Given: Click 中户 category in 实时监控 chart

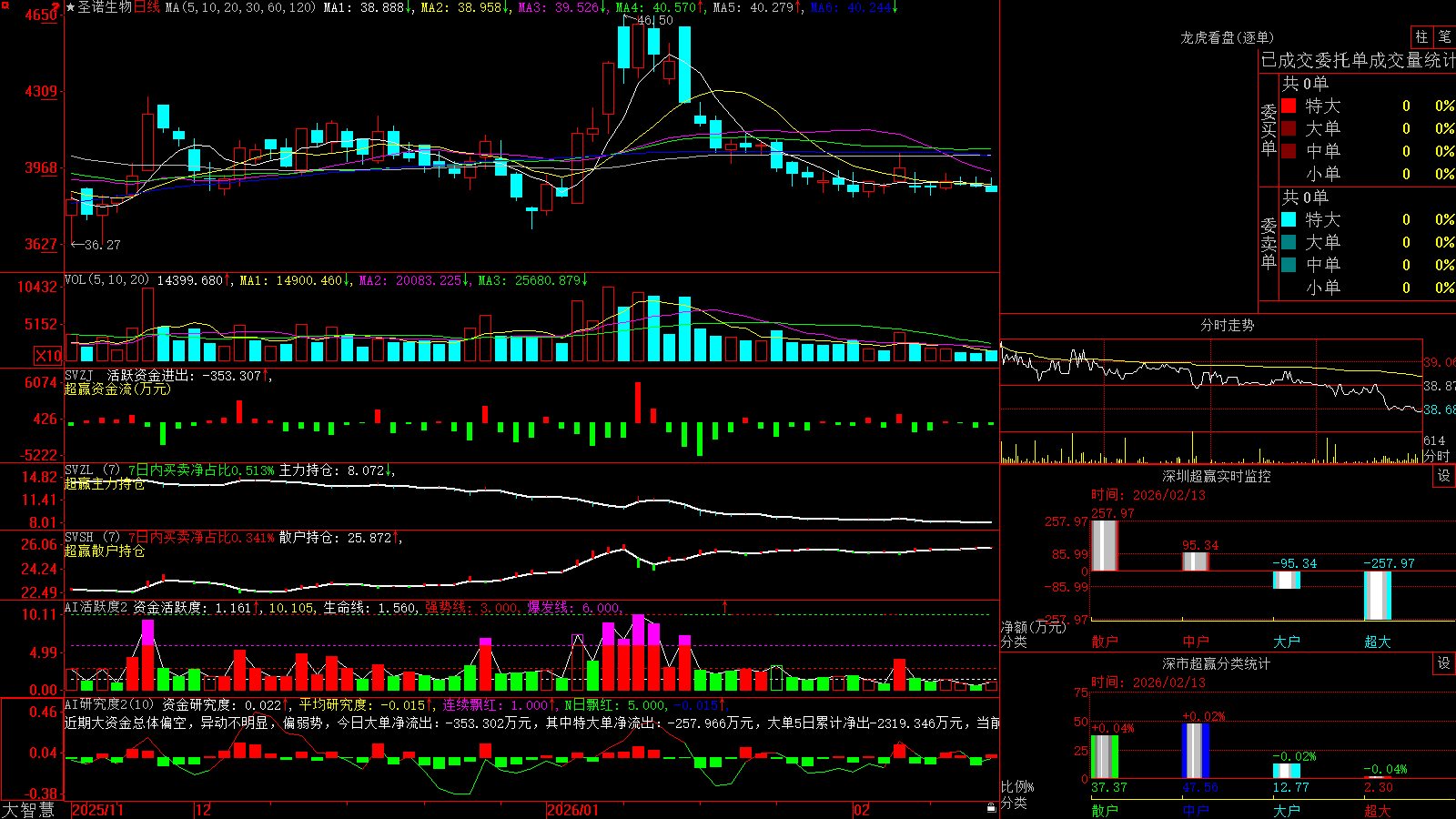Looking at the screenshot, I should [1196, 642].
